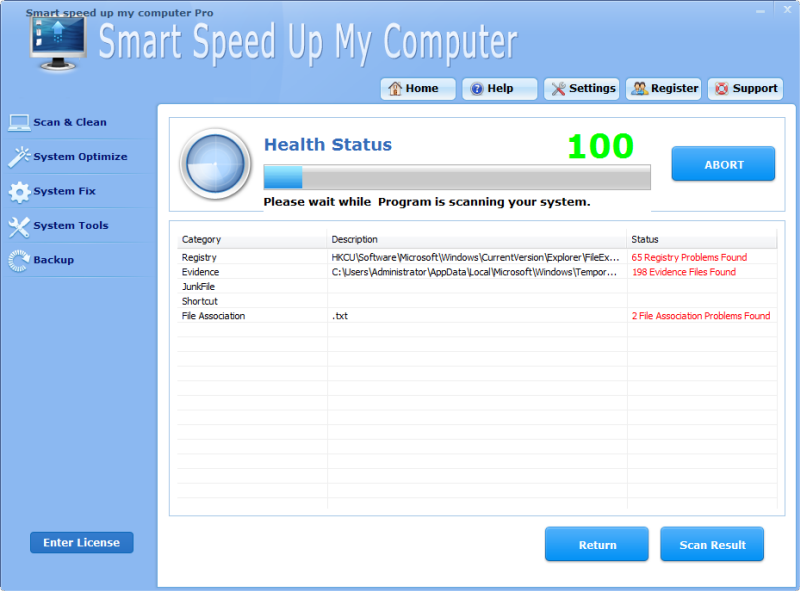Select the File Association row
Image resolution: width=800 pixels, height=591 pixels.
[477, 316]
